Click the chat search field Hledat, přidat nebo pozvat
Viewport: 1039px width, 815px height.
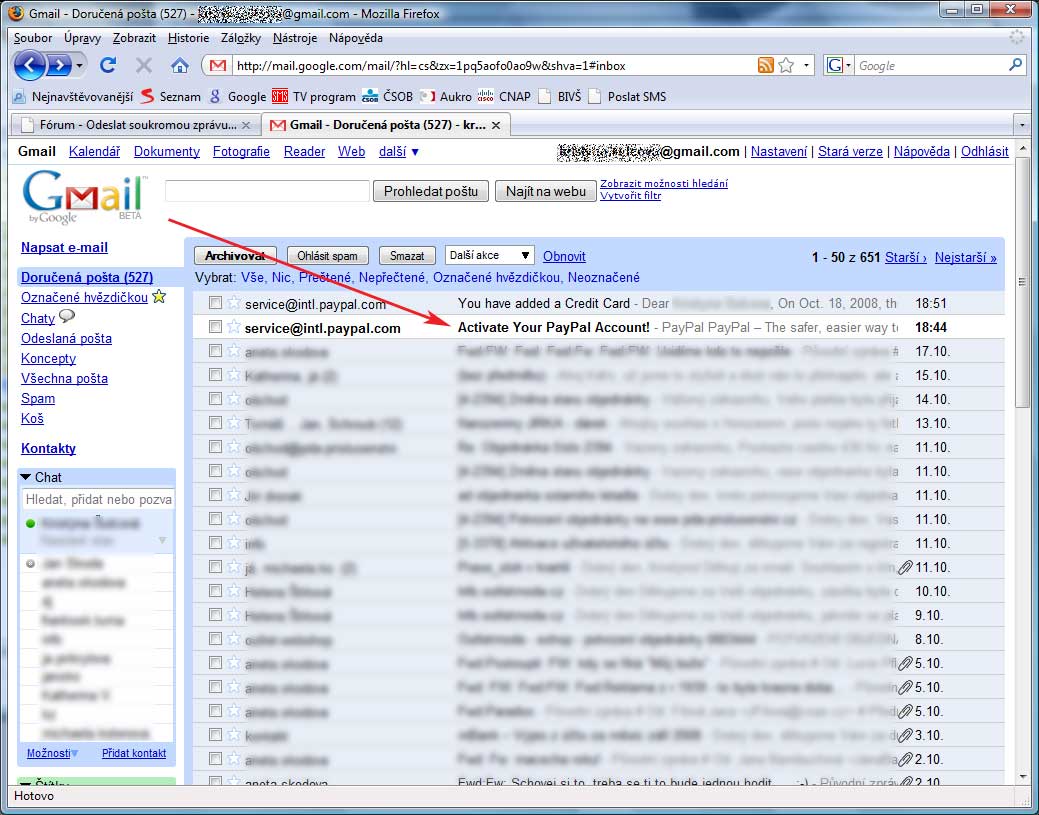coord(98,500)
